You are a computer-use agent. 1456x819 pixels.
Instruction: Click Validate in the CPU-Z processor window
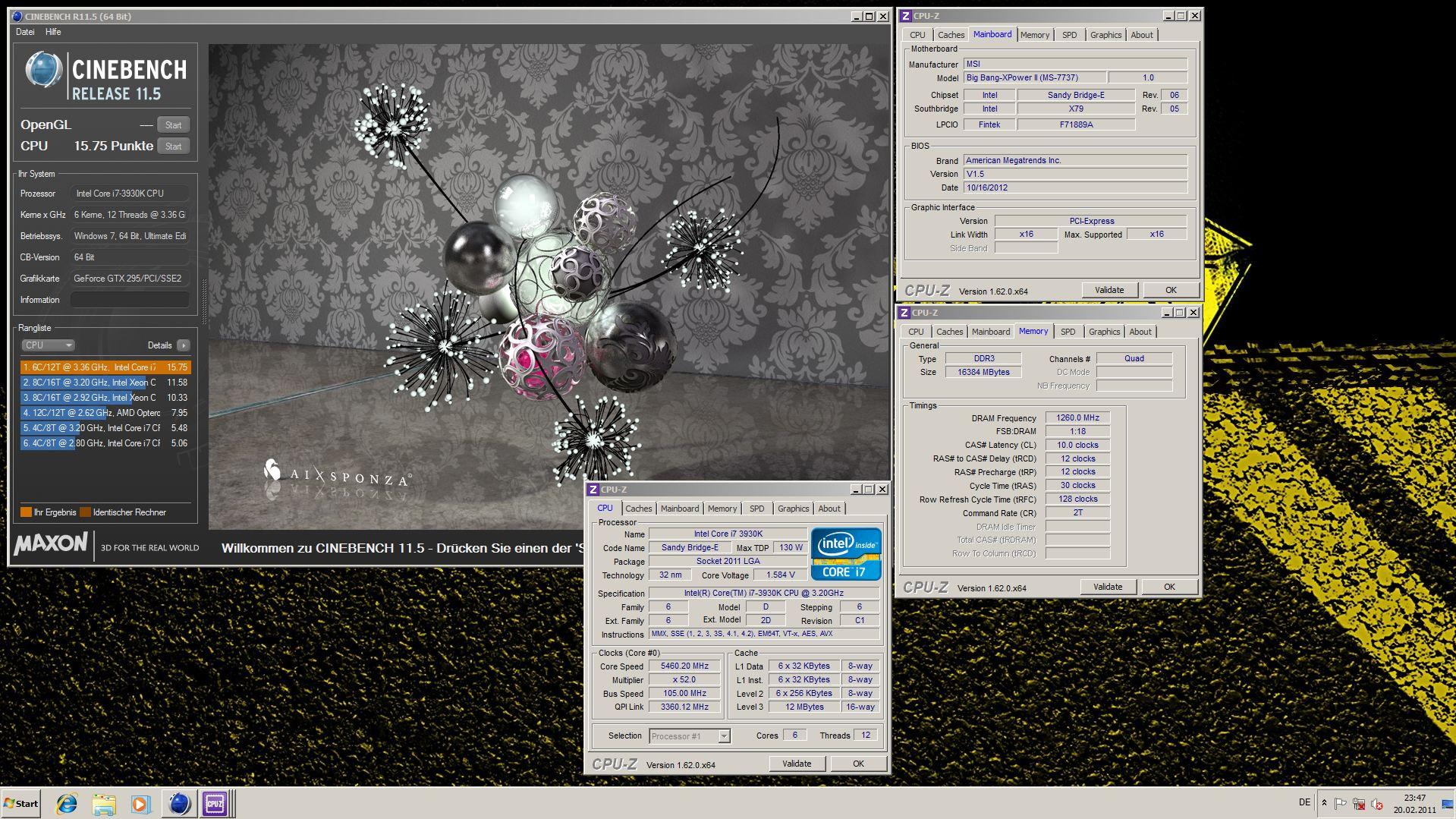click(x=797, y=764)
